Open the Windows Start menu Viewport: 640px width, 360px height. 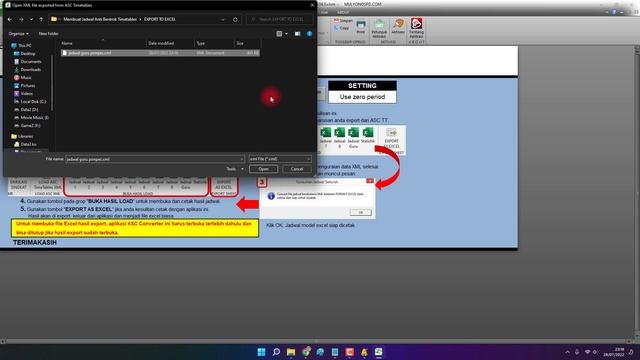tap(262, 352)
